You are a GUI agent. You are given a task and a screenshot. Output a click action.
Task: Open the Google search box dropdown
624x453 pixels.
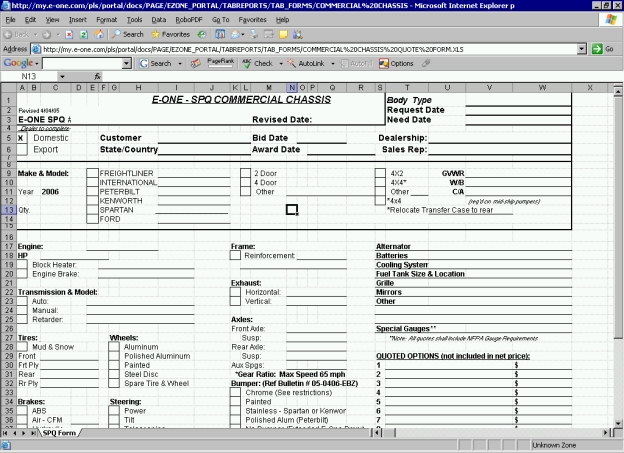pyautogui.click(x=127, y=63)
